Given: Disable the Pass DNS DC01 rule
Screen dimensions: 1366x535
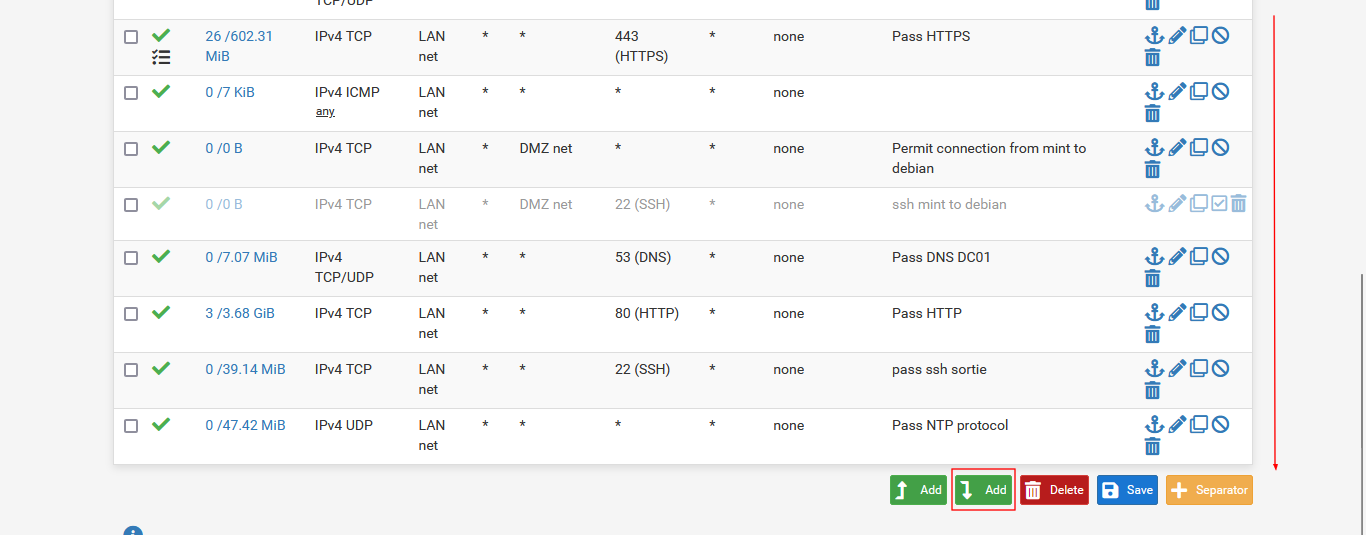Looking at the screenshot, I should [x=1220, y=257].
